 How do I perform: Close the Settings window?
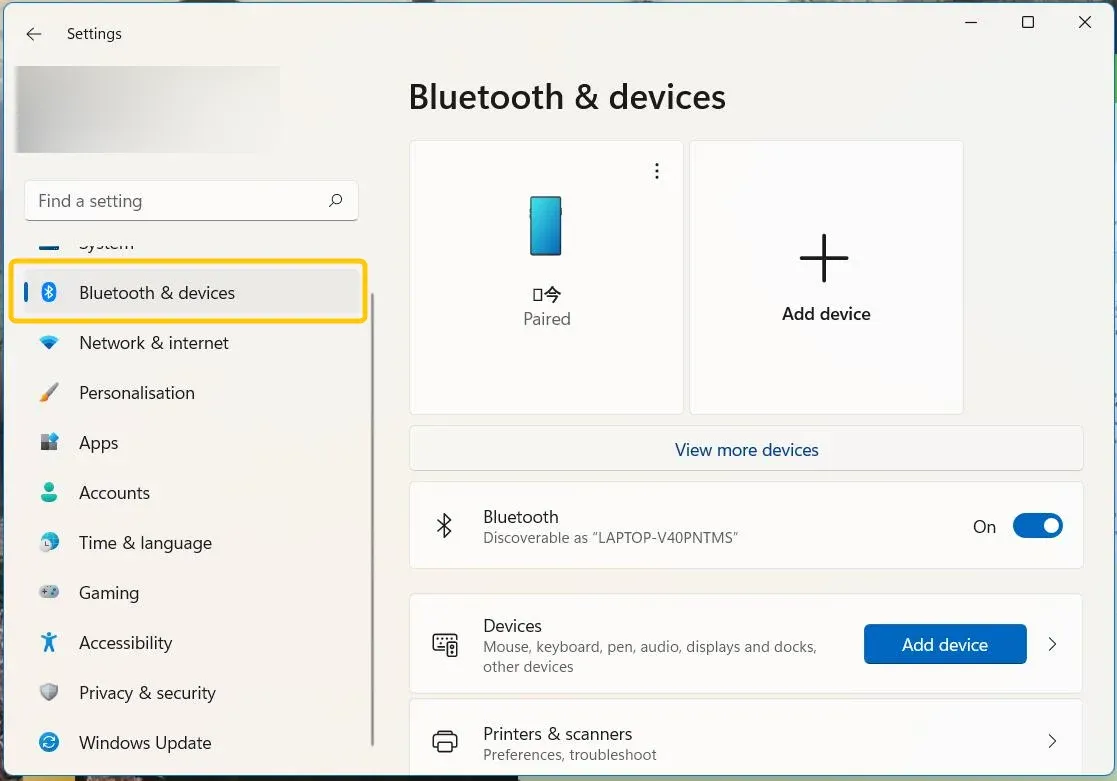point(1085,22)
